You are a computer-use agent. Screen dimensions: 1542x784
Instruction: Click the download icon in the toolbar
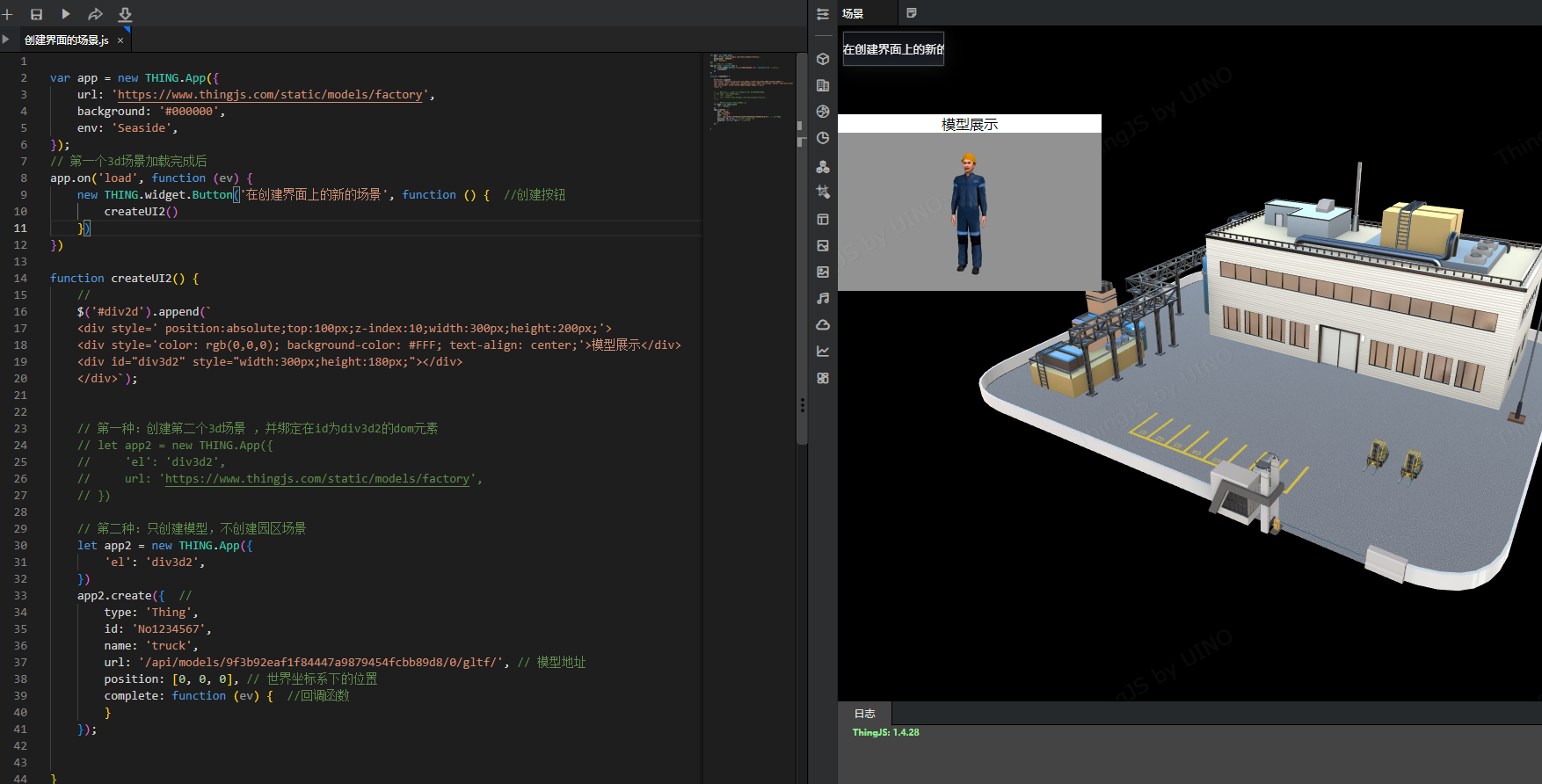click(125, 14)
